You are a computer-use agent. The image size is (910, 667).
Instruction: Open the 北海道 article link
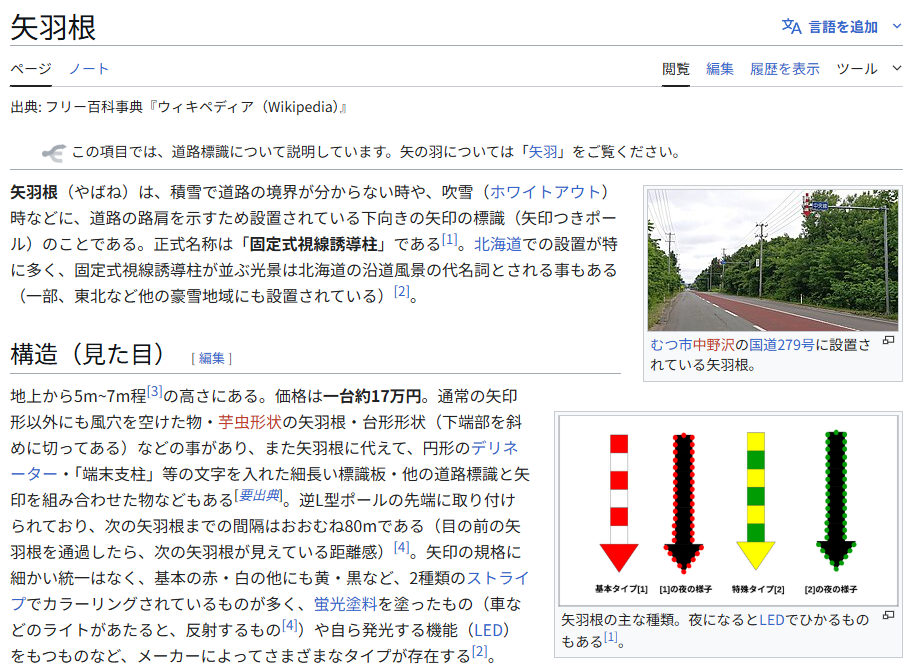click(x=497, y=243)
